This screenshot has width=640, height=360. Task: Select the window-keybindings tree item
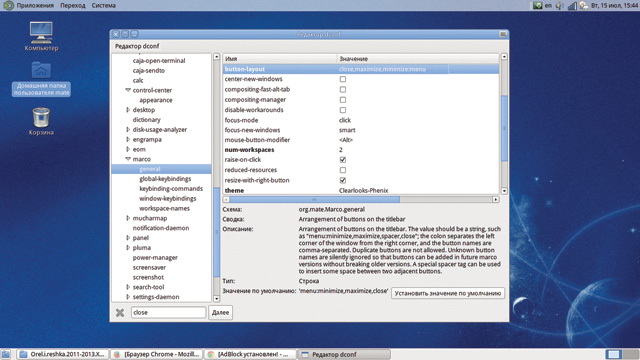[x=167, y=198]
